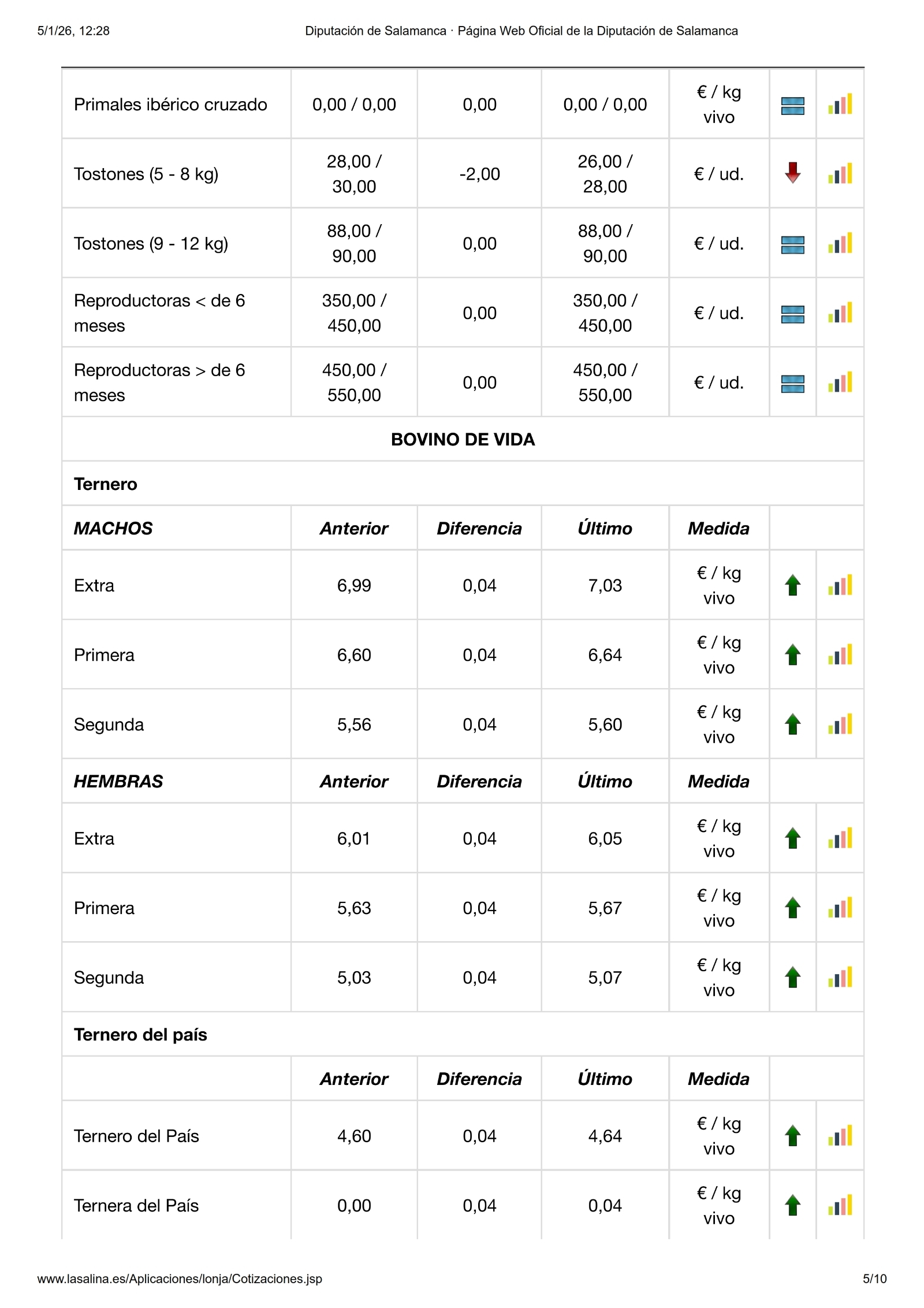Screen dimensions: 924x1308
Task: Click the green up arrow for Machos Primera
Action: pos(792,655)
